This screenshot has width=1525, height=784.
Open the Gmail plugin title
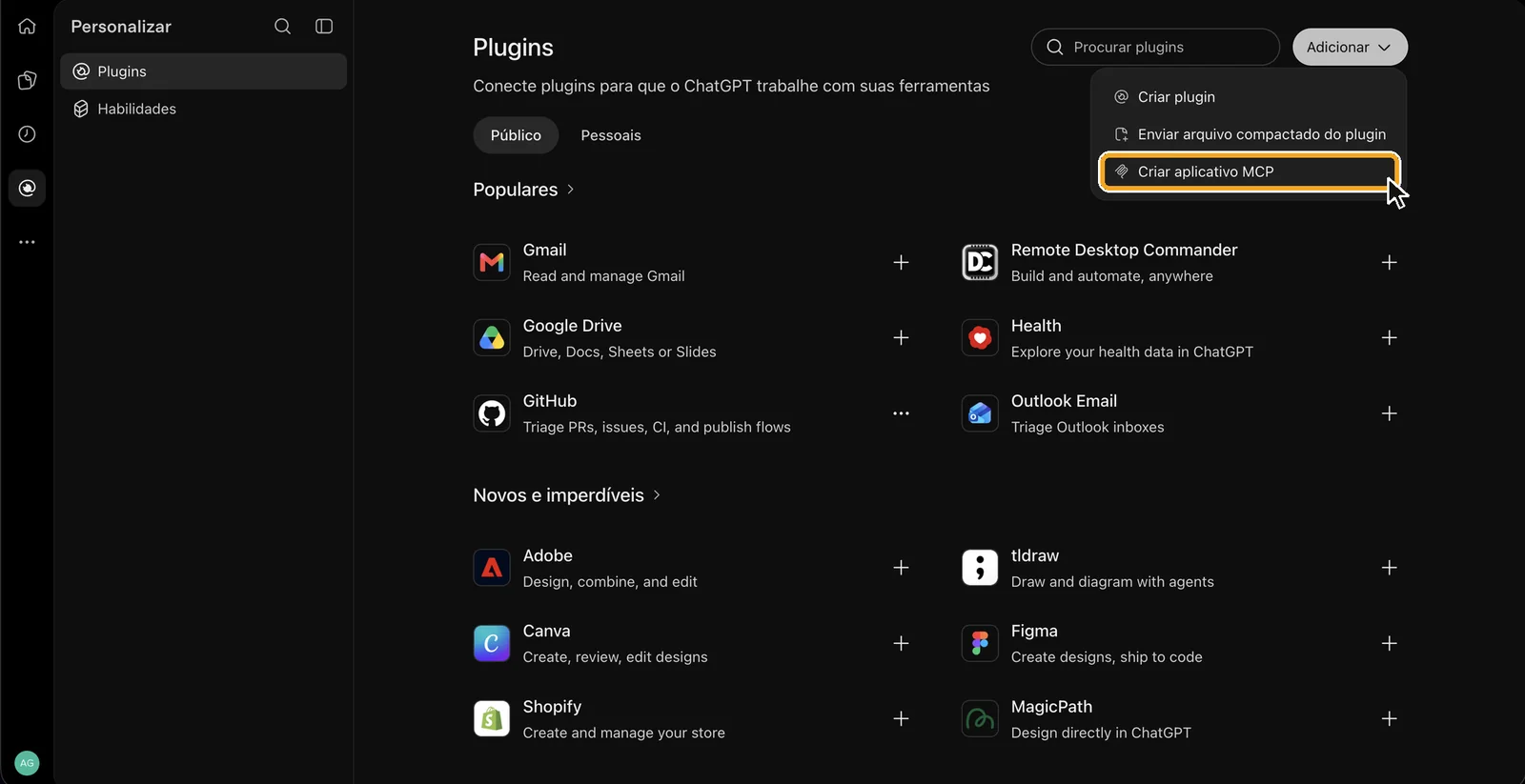[544, 250]
